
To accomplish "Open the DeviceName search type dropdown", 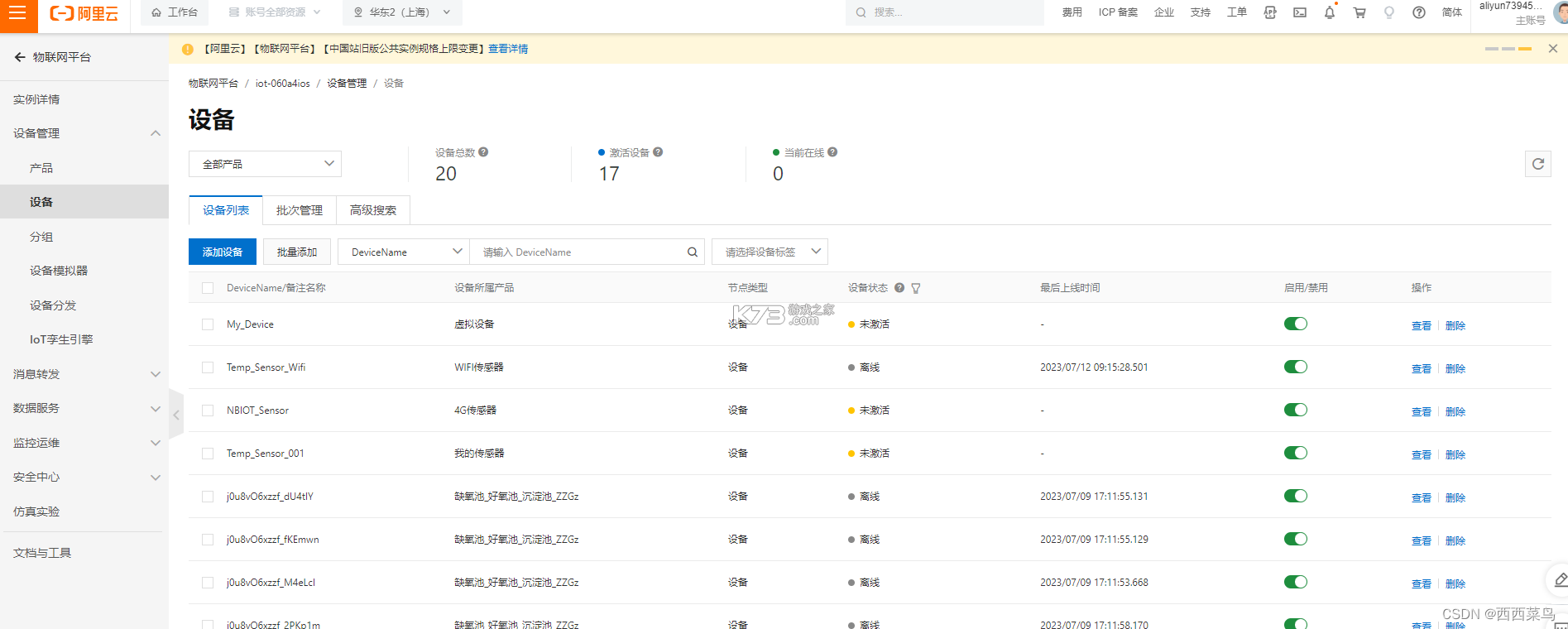I will pos(404,252).
